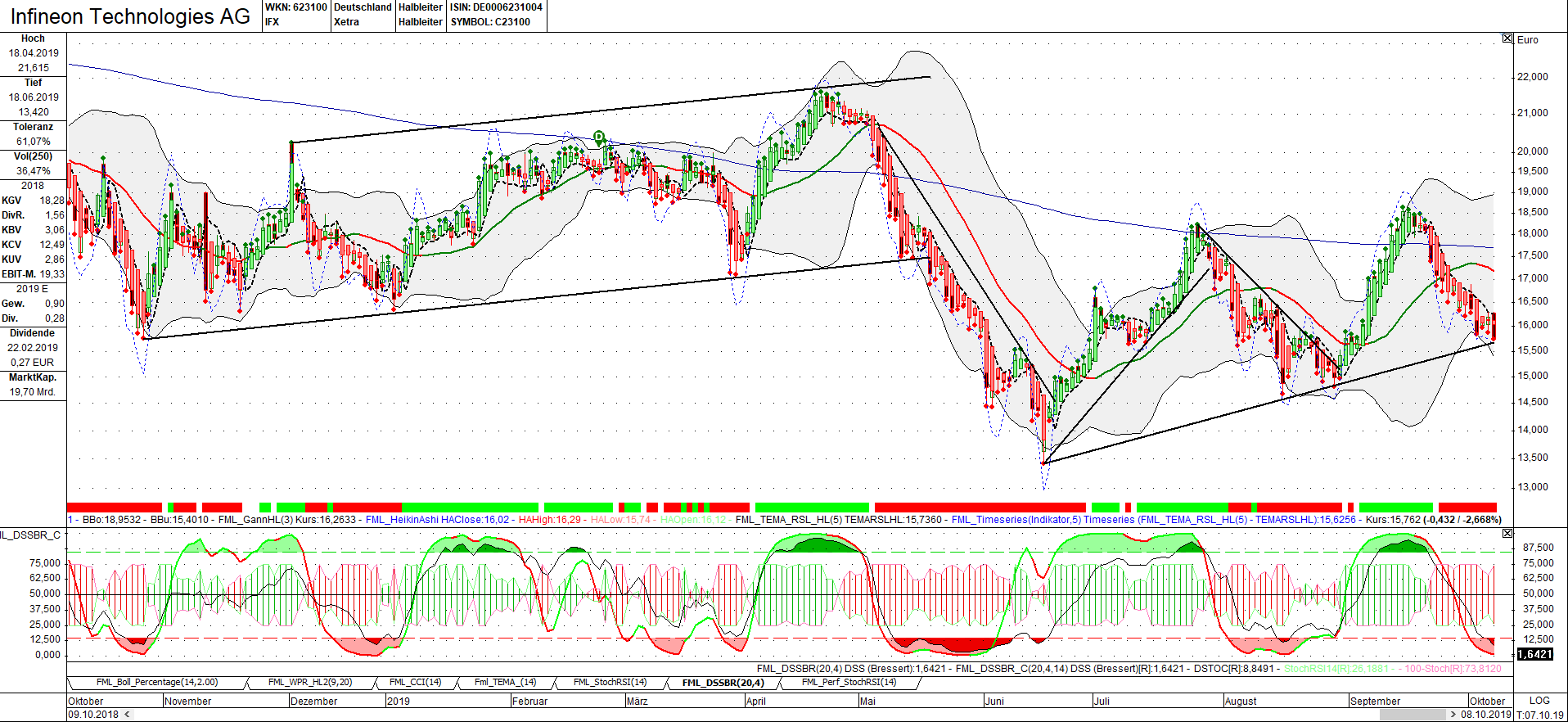1568x722 pixels.
Task: Click the time-axis scrollbar thumb
Action: click(1412, 715)
